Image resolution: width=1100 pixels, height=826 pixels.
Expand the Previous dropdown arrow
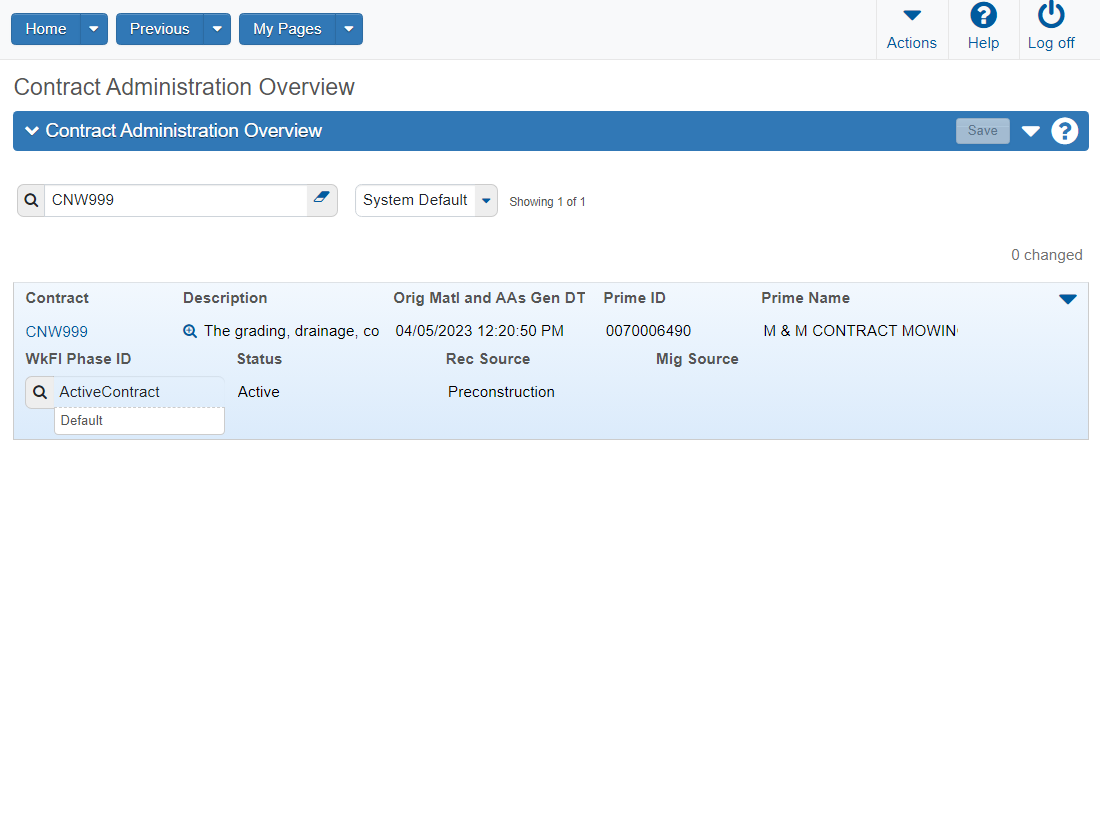pyautogui.click(x=217, y=29)
